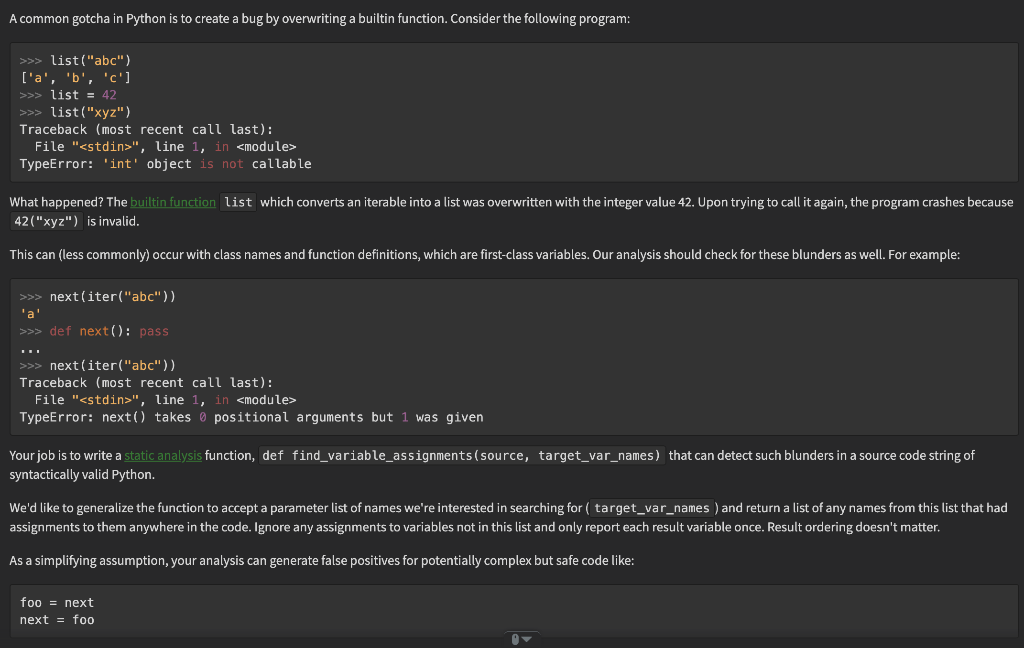Click the "As a simplifying assumption" sentence

321,560
